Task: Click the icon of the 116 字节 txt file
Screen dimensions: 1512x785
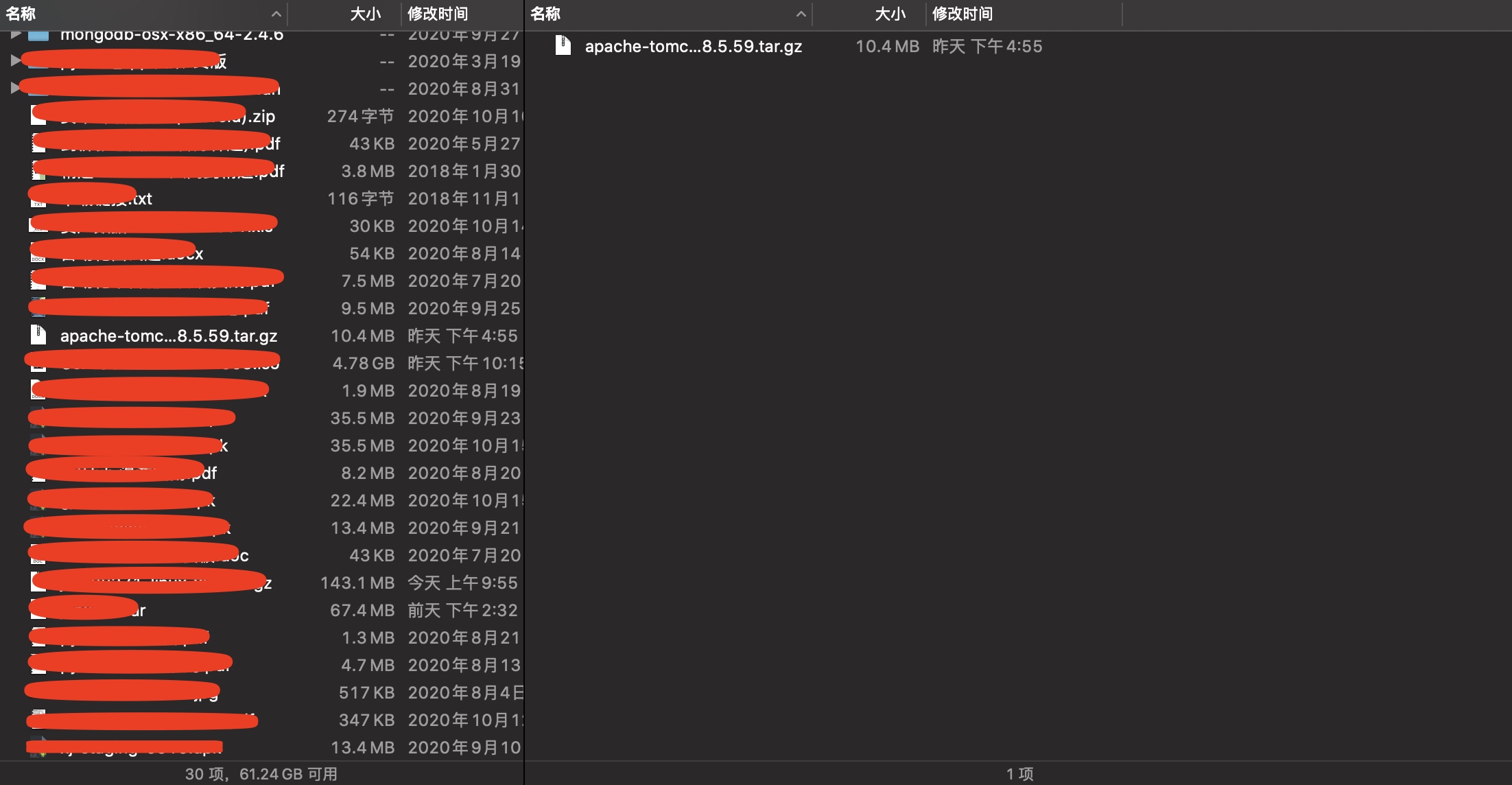Action: click(38, 200)
